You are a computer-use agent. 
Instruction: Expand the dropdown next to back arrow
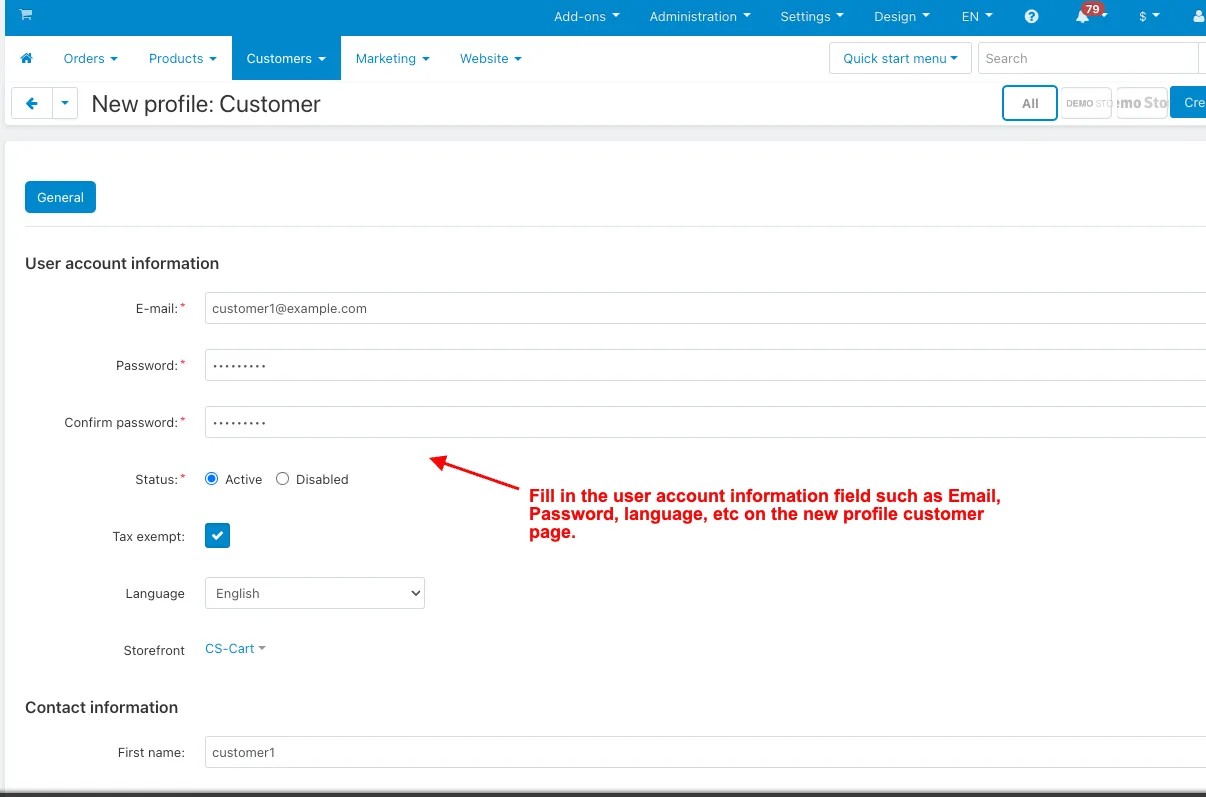[65, 103]
